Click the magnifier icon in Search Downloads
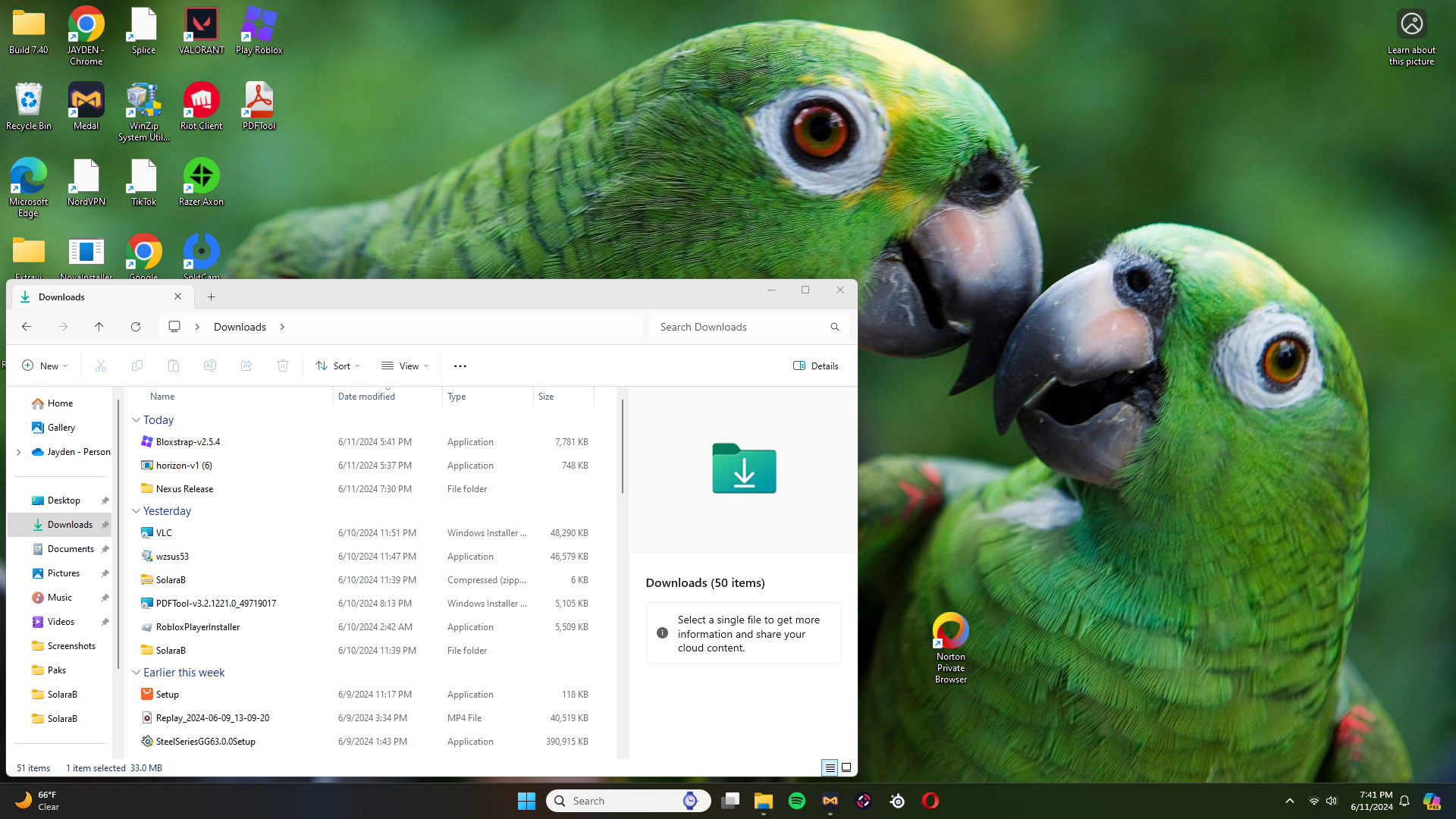The image size is (1456, 819). 835,327
